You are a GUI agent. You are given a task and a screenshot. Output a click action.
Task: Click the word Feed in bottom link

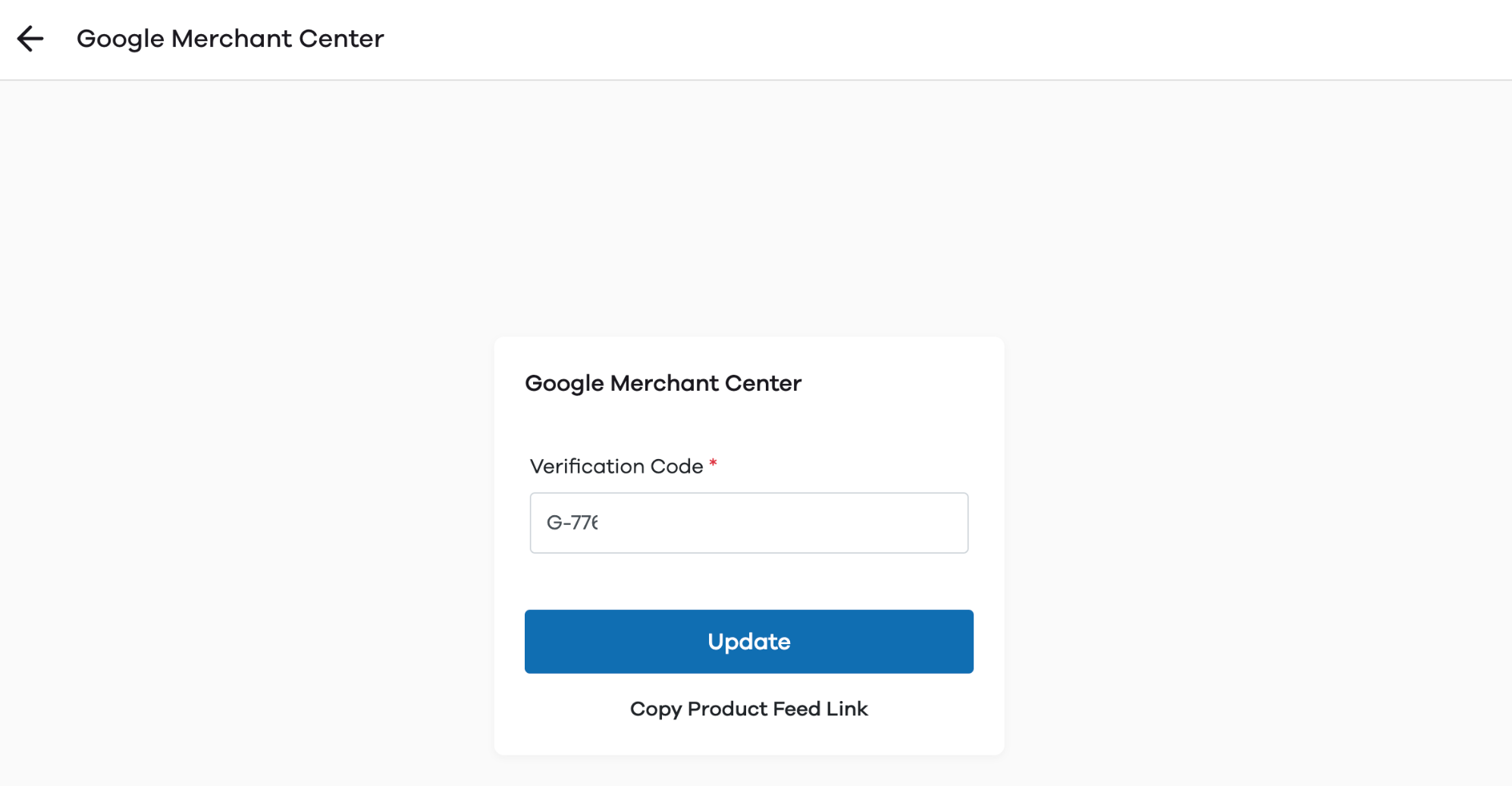coord(797,709)
